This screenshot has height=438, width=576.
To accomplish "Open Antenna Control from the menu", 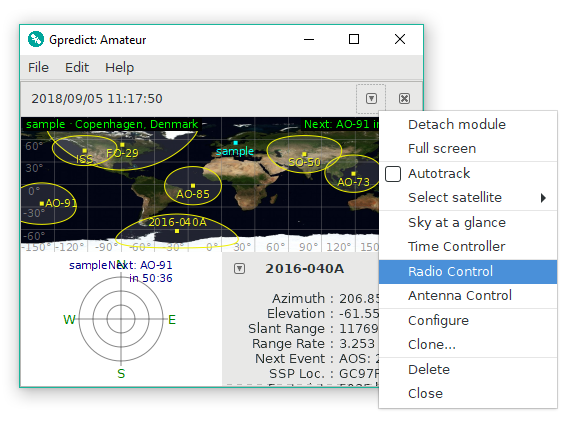I will click(x=468, y=296).
